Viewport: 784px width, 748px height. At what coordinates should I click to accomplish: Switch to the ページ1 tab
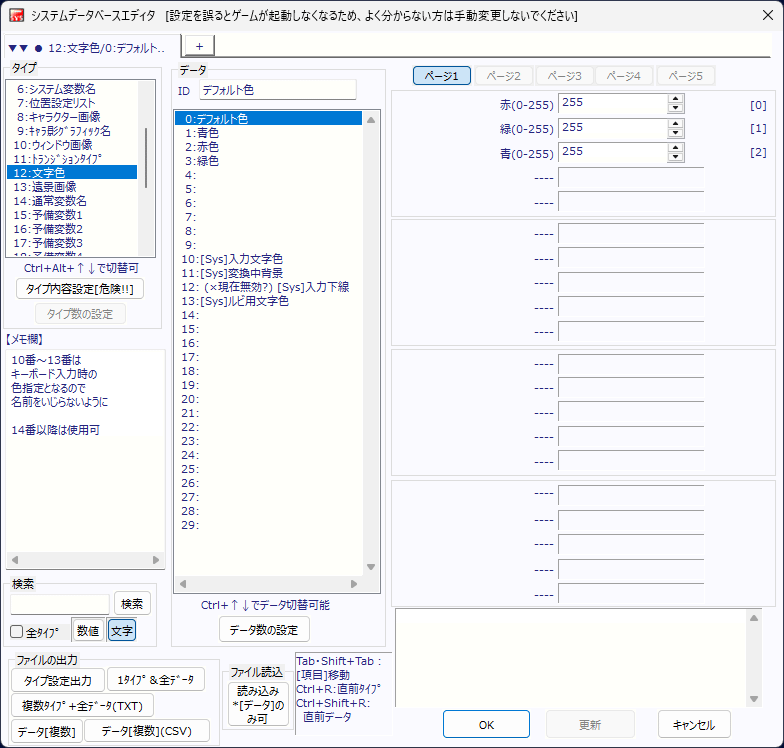tap(441, 76)
